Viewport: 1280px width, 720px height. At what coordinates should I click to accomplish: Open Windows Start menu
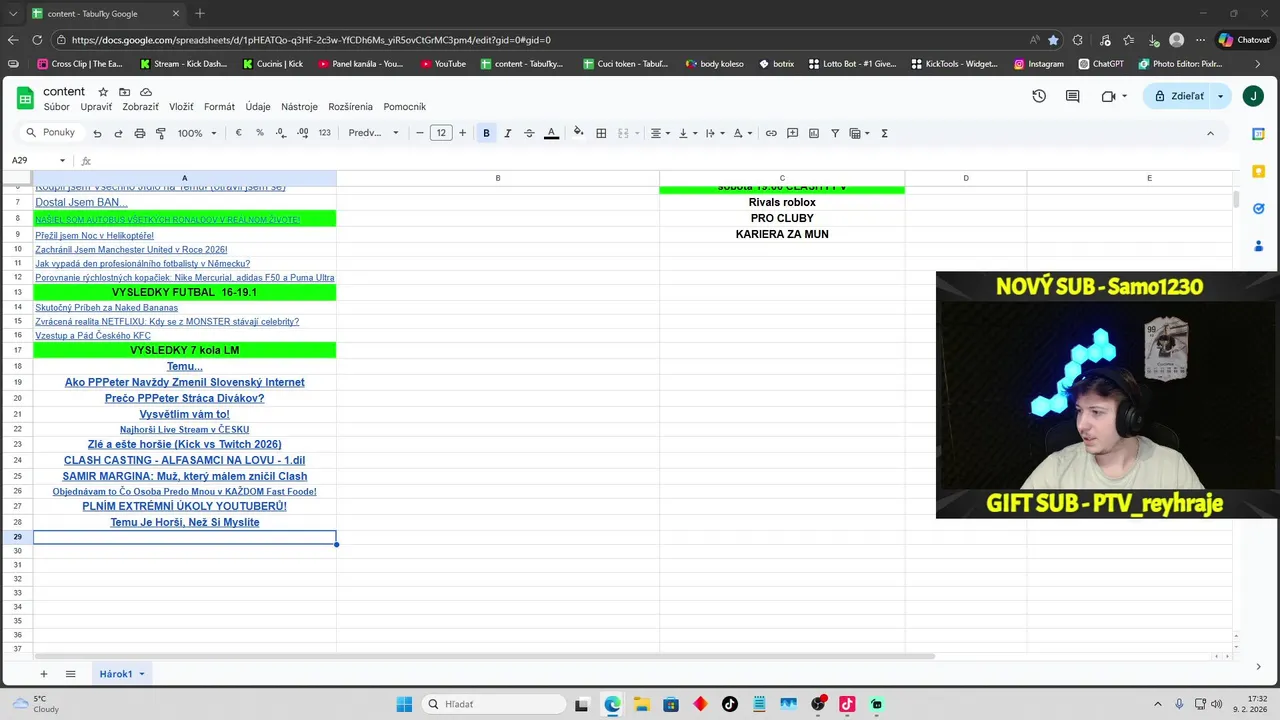pyautogui.click(x=404, y=704)
